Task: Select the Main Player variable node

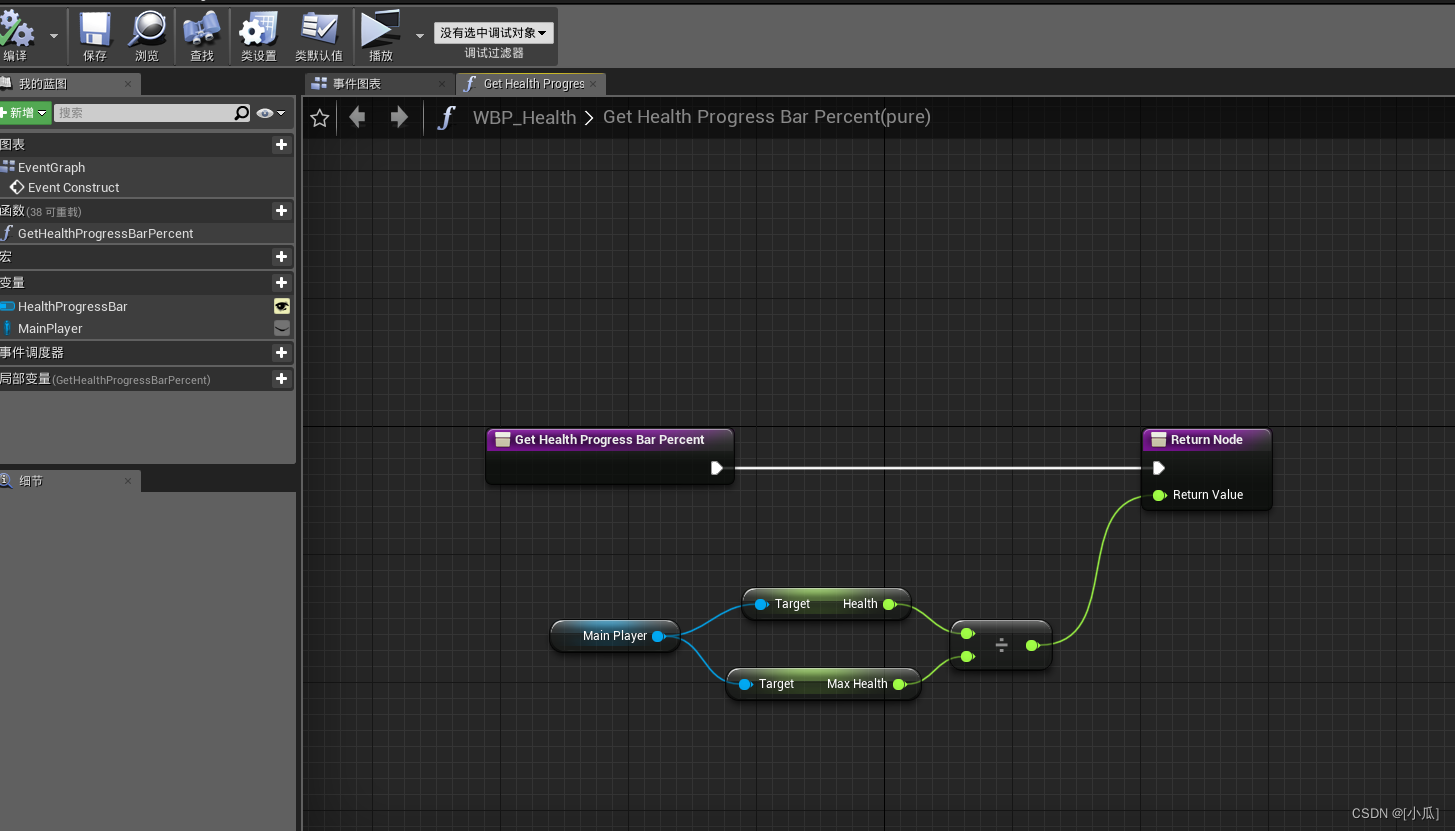Action: [x=615, y=636]
